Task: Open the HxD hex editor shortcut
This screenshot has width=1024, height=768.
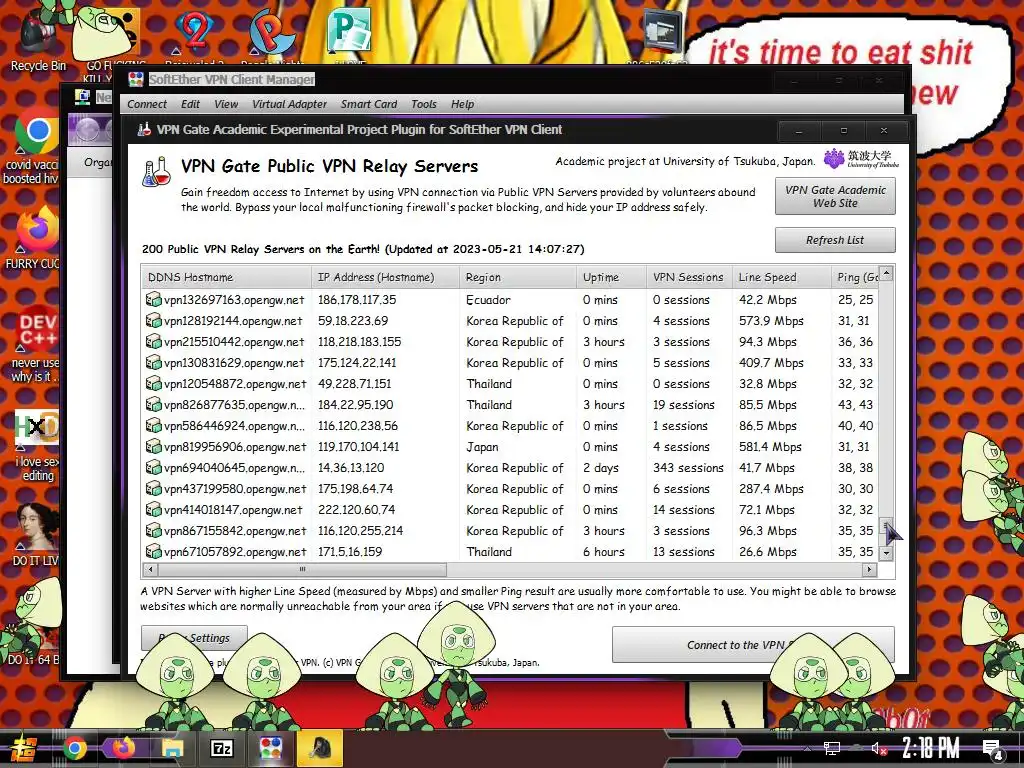Action: 37,428
